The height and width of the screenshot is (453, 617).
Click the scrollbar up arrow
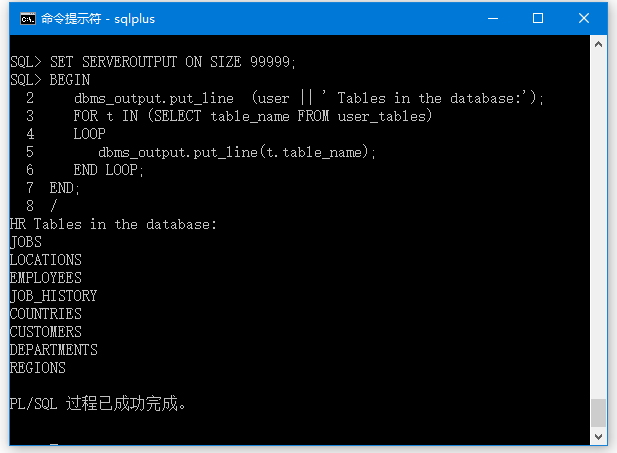[599, 44]
